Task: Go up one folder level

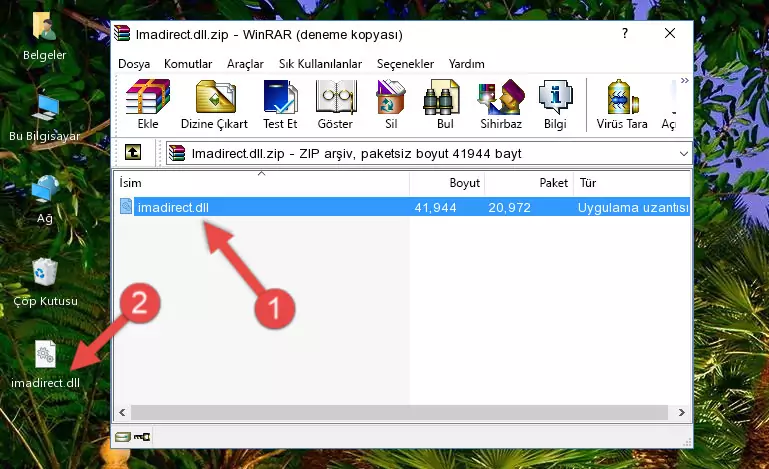Action: click(133, 153)
